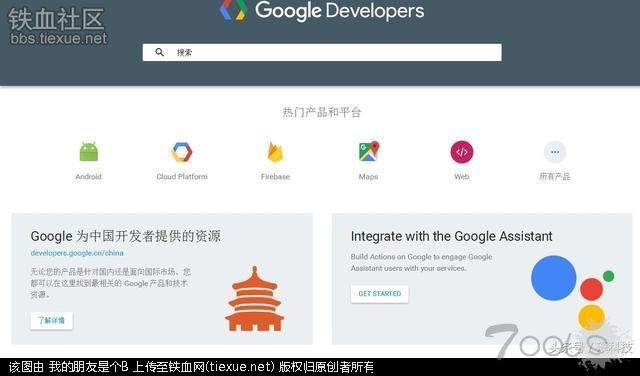Open the Cloud Platform hexagon icon
The height and width of the screenshot is (376, 640).
coord(182,152)
